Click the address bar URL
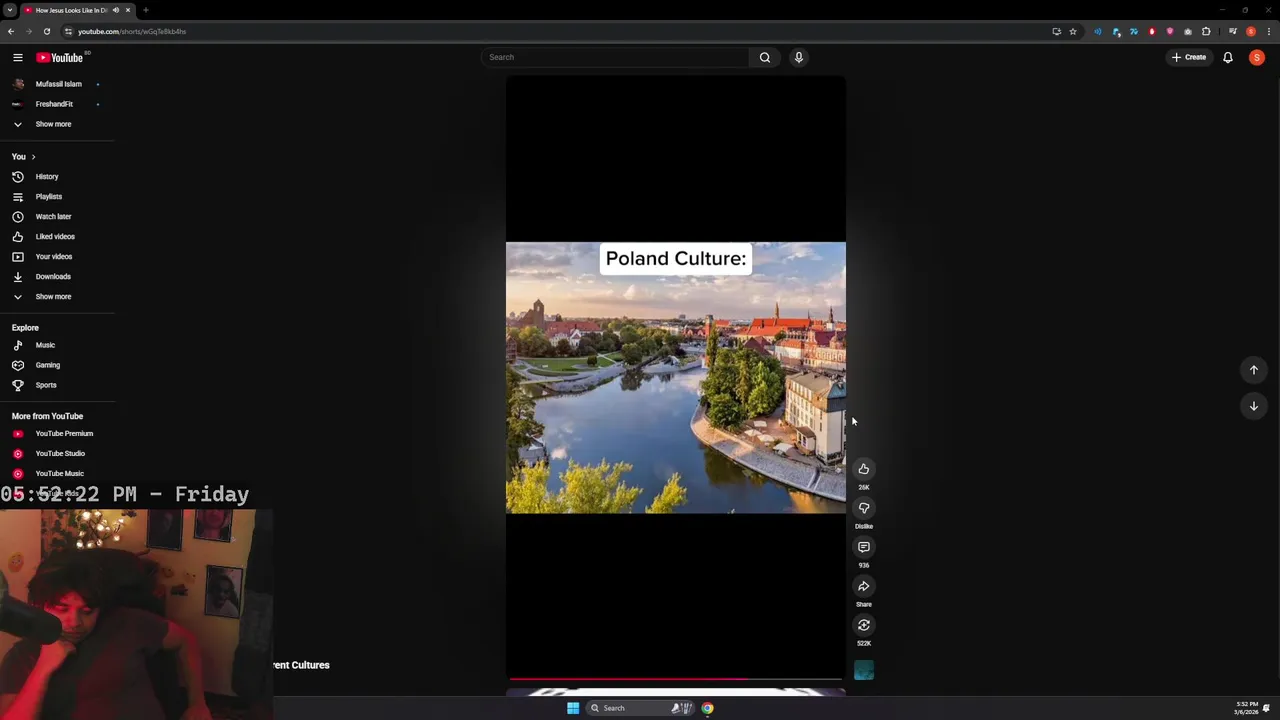 click(132, 31)
